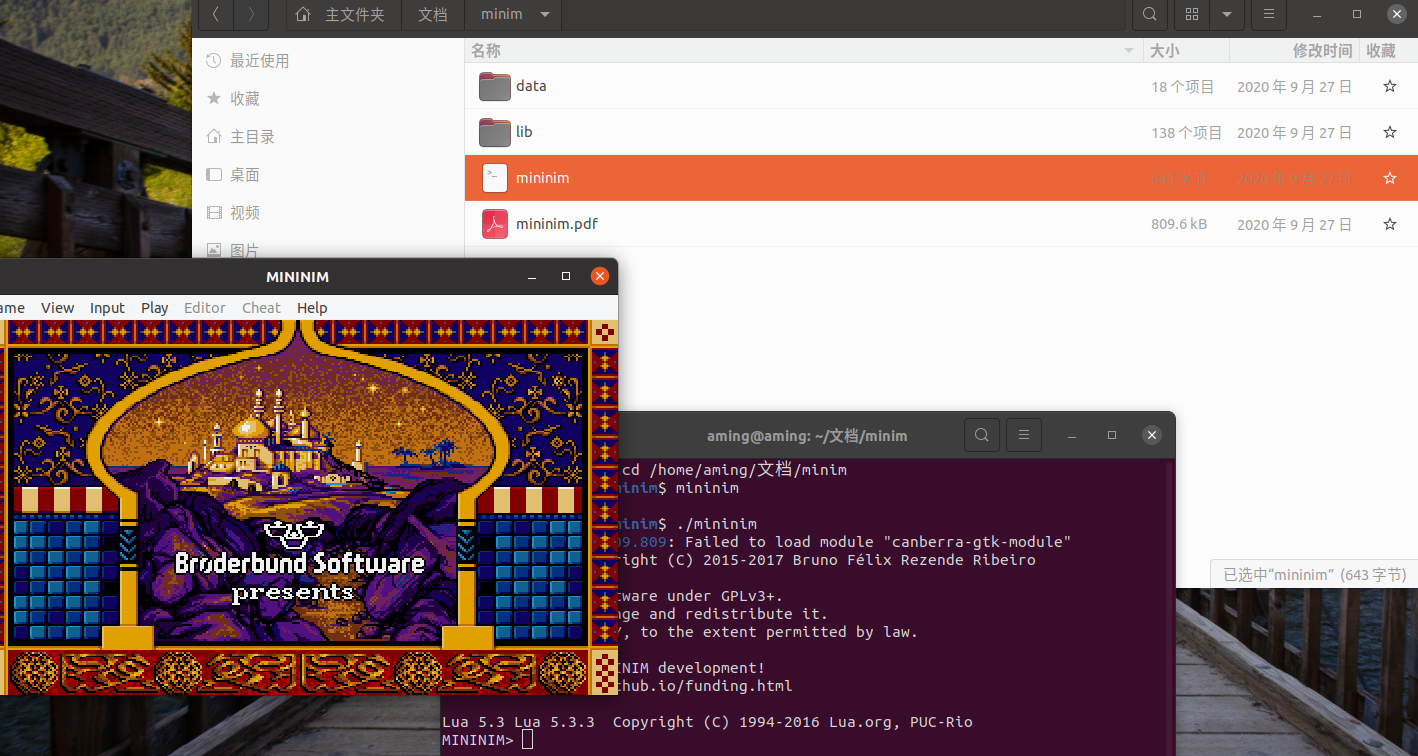This screenshot has width=1418, height=756.
Task: Sort files by 名称 column
Action: pos(804,50)
